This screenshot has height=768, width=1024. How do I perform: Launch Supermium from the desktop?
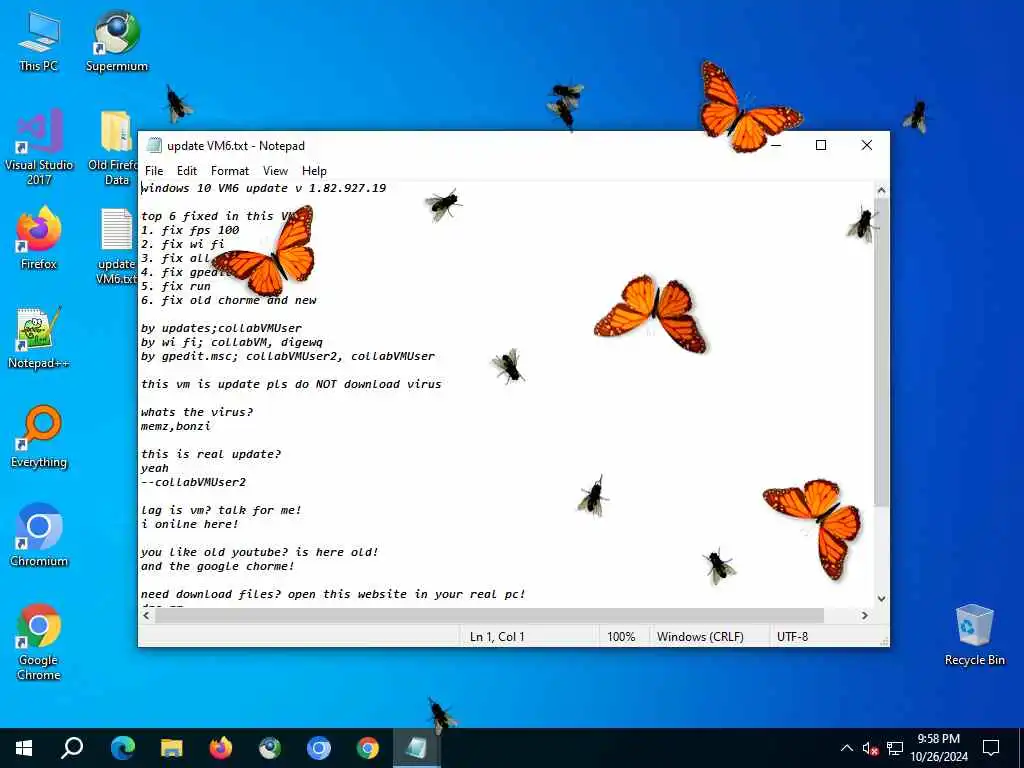click(117, 40)
